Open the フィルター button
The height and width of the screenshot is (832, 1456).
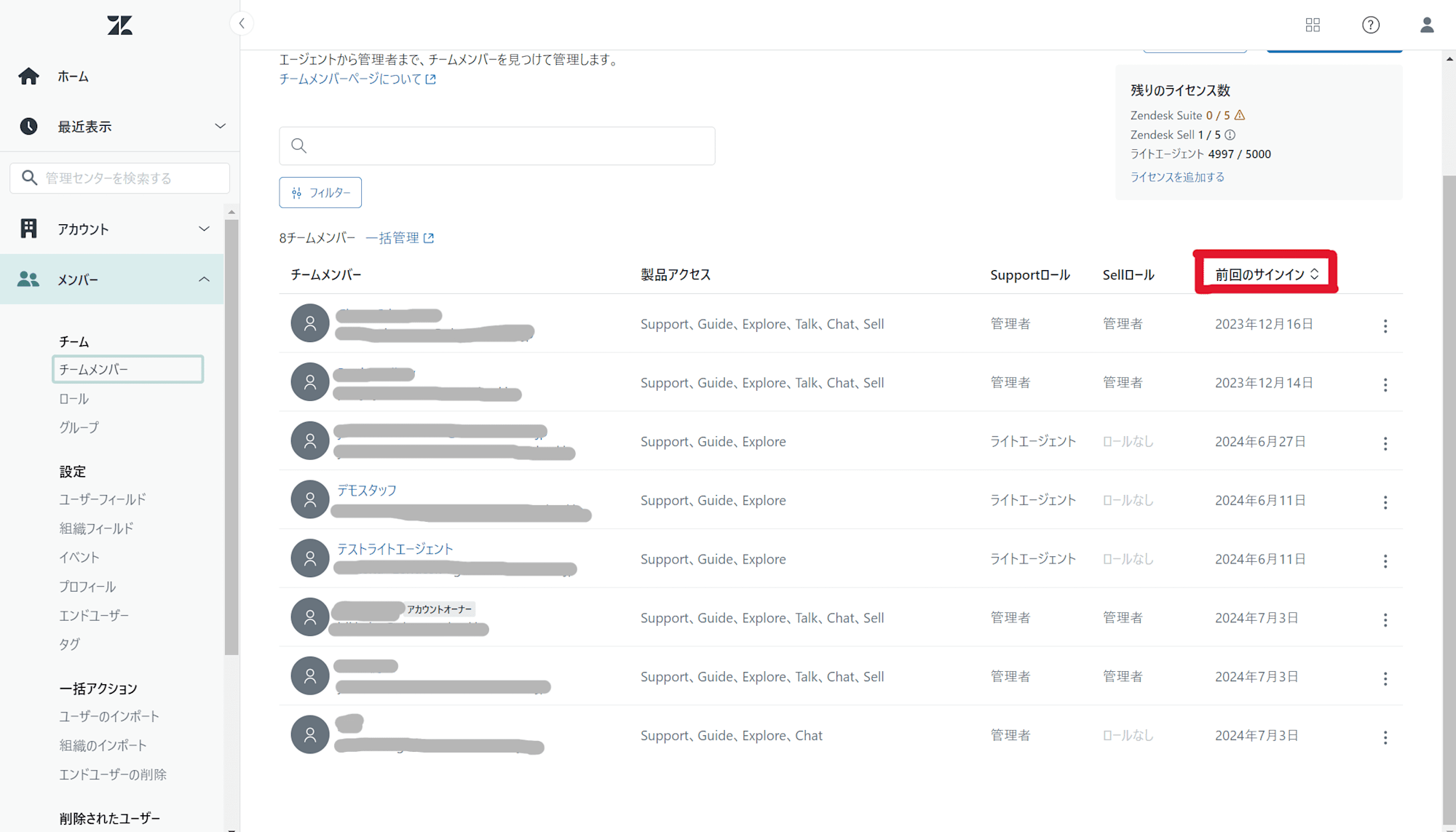tap(320, 193)
